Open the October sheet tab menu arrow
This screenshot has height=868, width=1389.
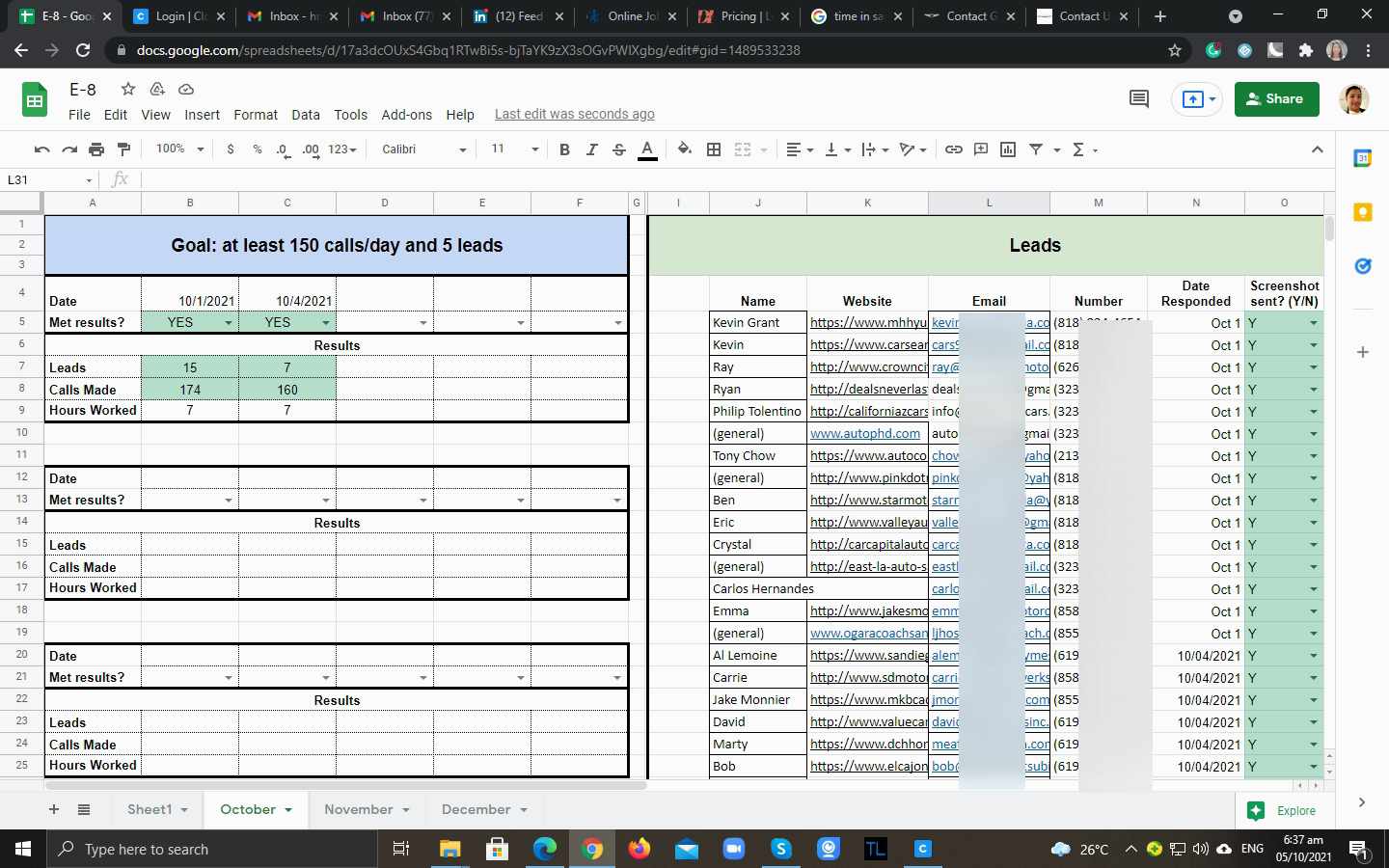[x=288, y=810]
